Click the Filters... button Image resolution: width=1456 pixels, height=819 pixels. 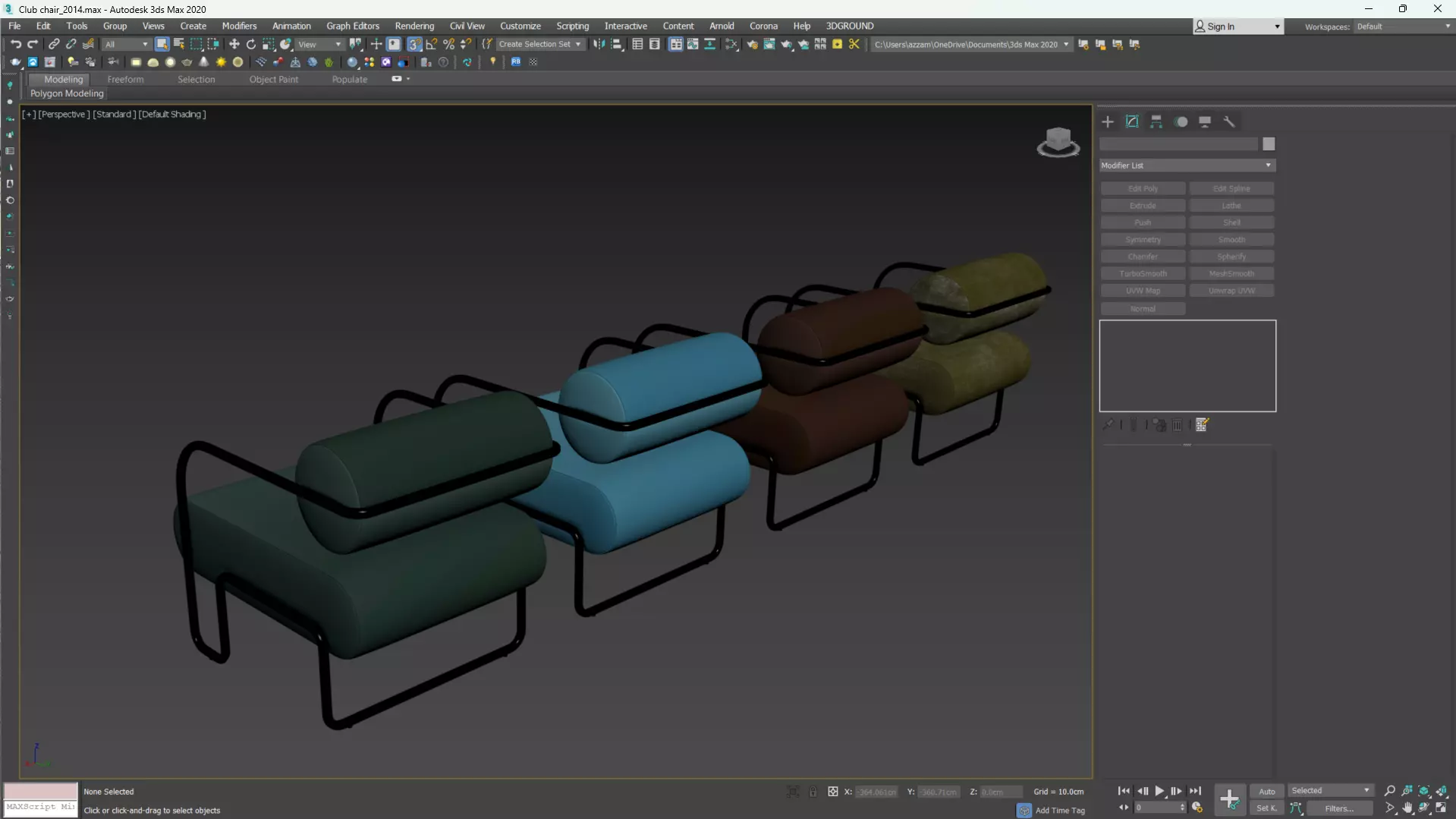pyautogui.click(x=1339, y=808)
